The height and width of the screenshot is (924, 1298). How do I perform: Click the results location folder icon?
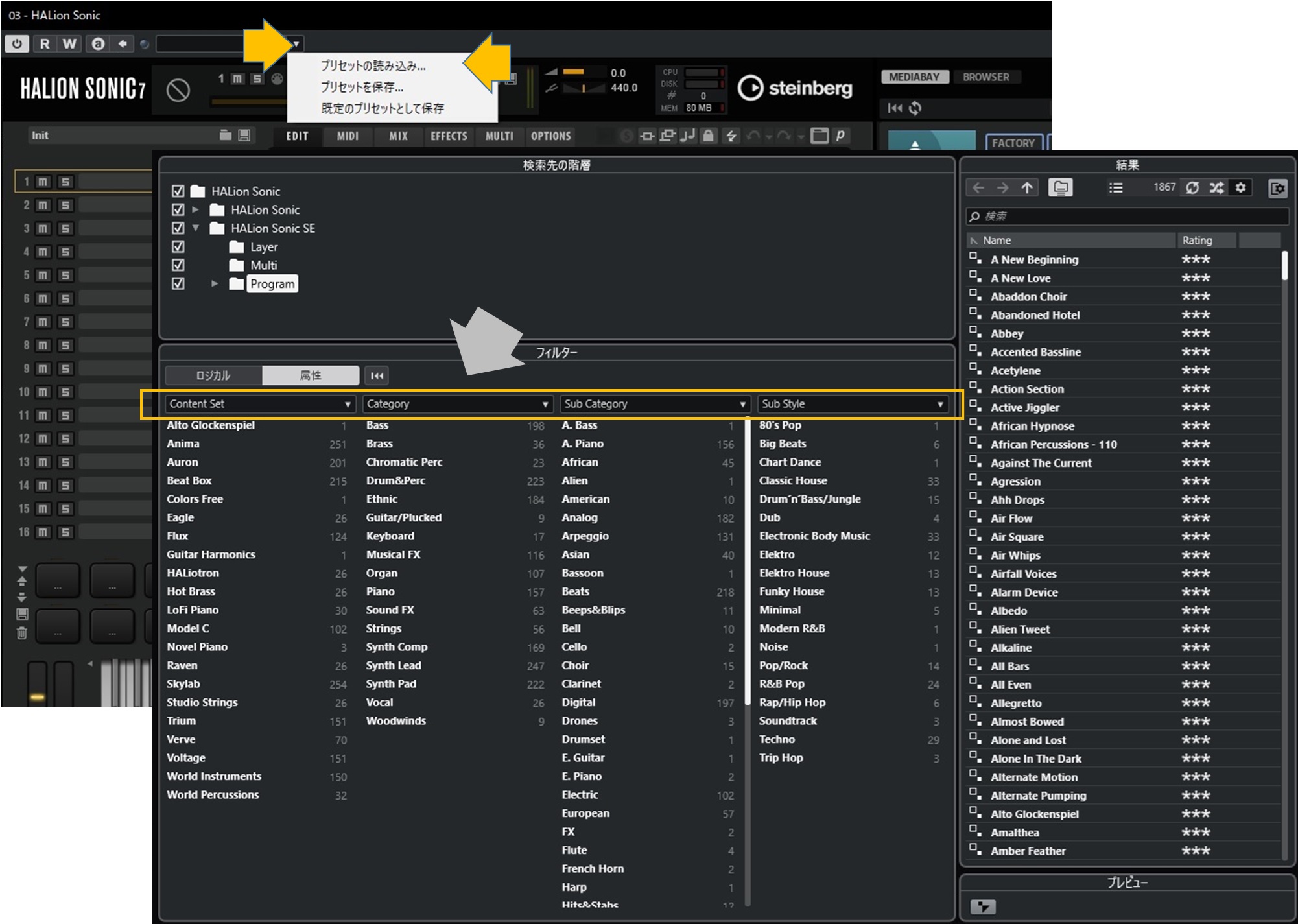(x=1061, y=188)
